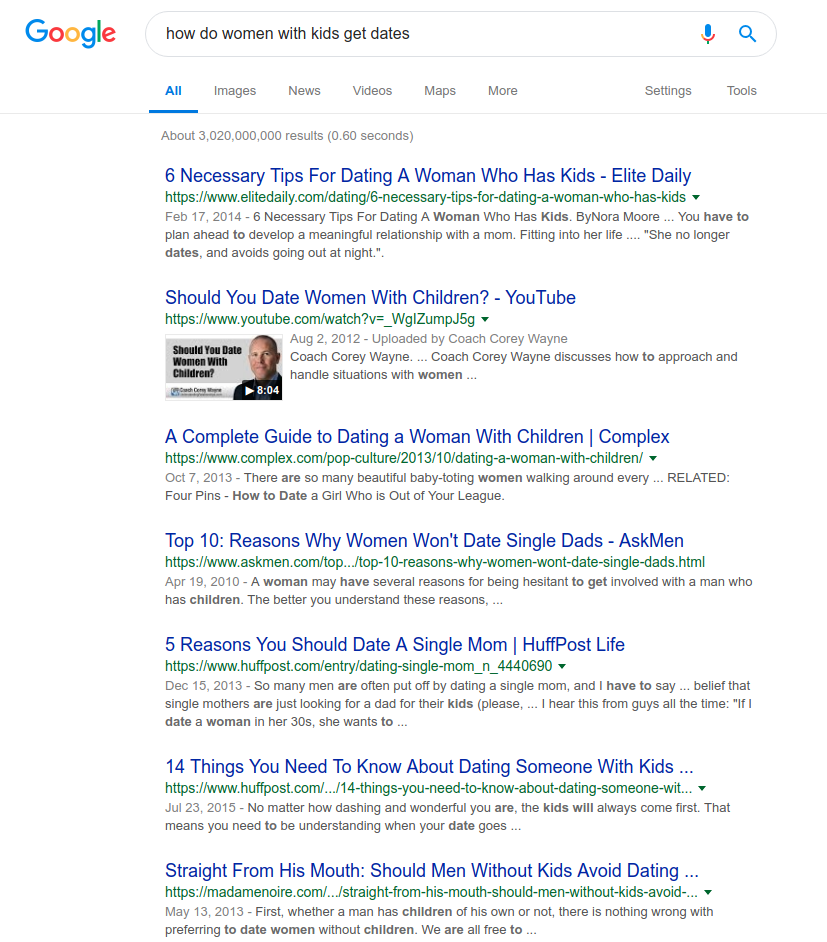Expand dropdown arrow beside madamenoire.com URL
Viewport: 827px width, 942px height.
point(708,892)
